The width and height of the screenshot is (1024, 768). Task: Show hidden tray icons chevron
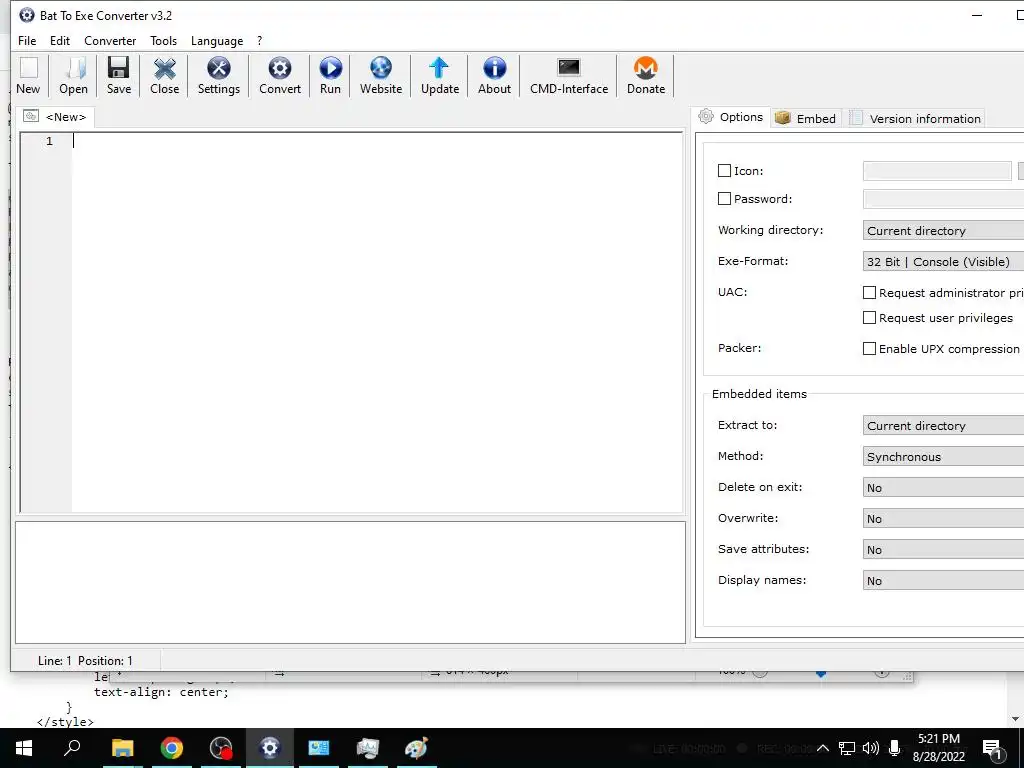point(823,748)
